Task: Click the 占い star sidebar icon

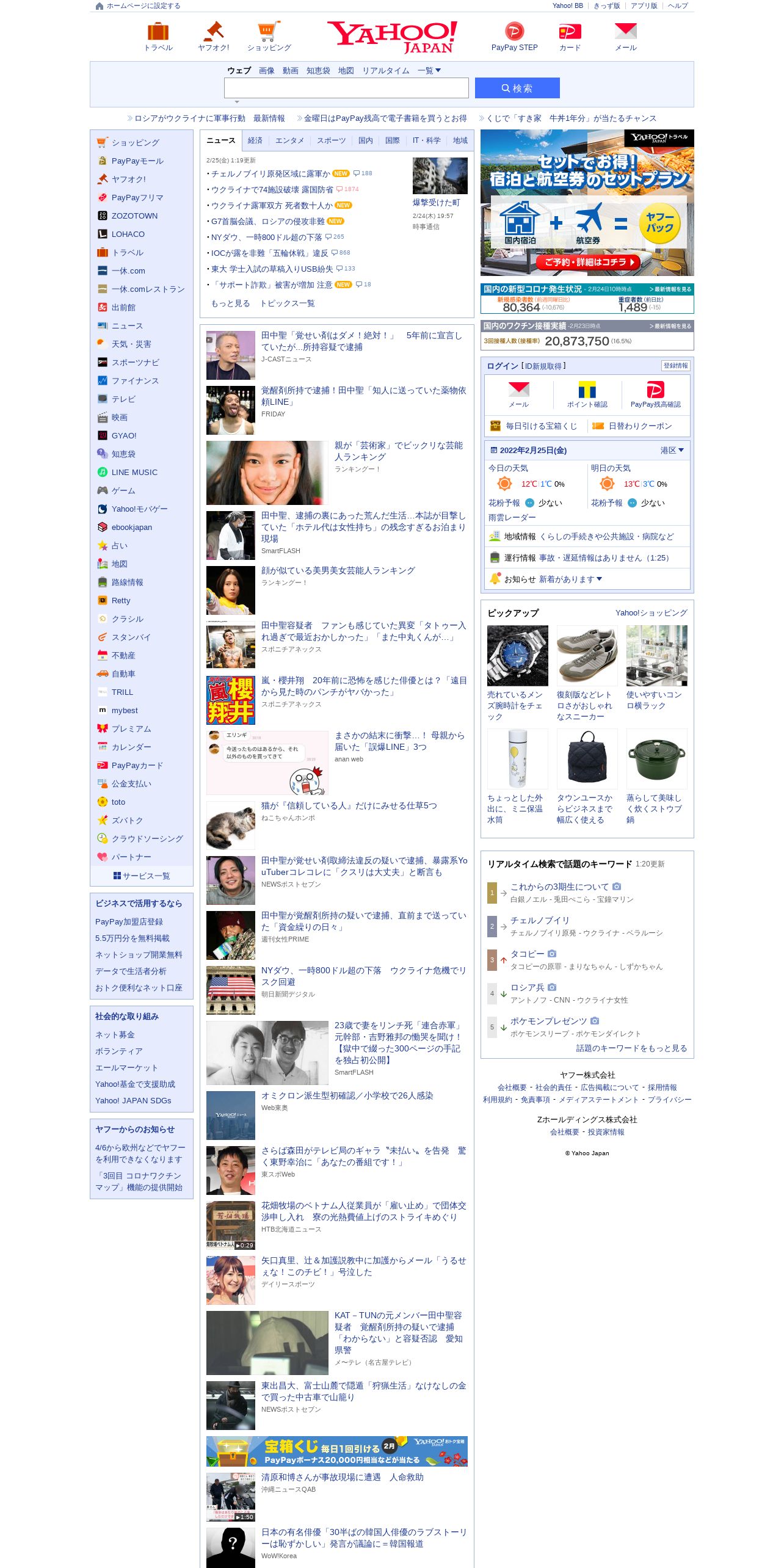Action: point(103,545)
